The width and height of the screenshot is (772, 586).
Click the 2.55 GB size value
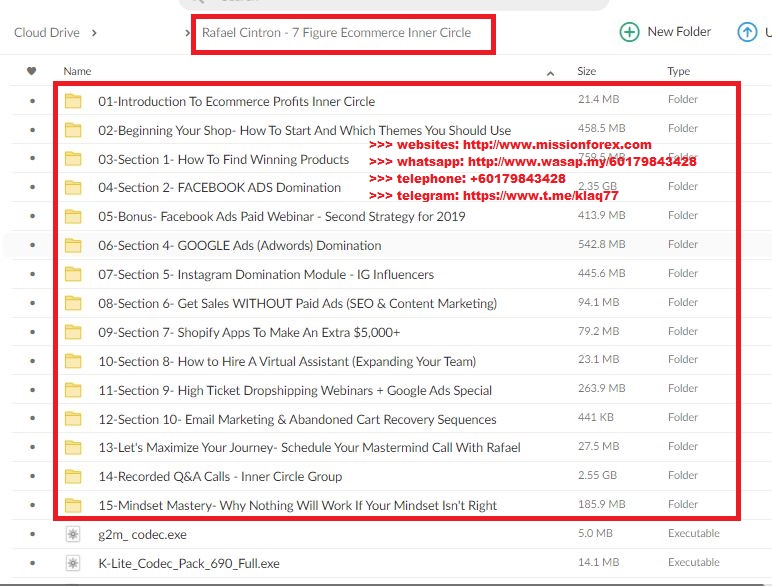click(x=597, y=475)
